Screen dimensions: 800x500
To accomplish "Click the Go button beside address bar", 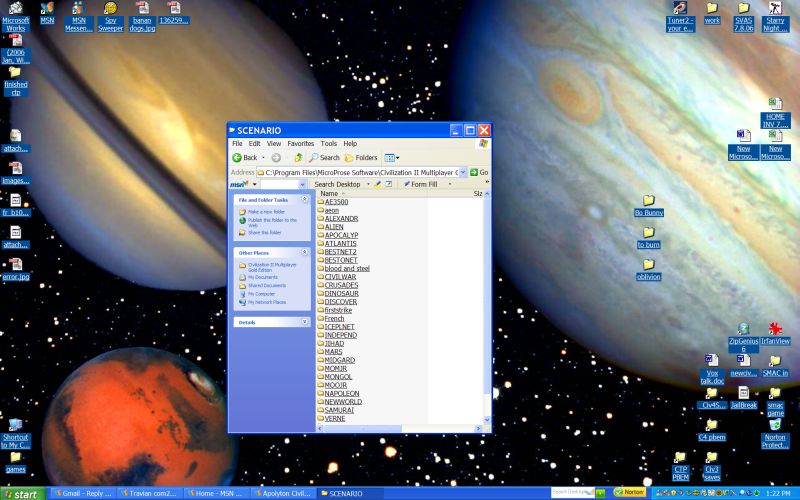I will (x=480, y=172).
